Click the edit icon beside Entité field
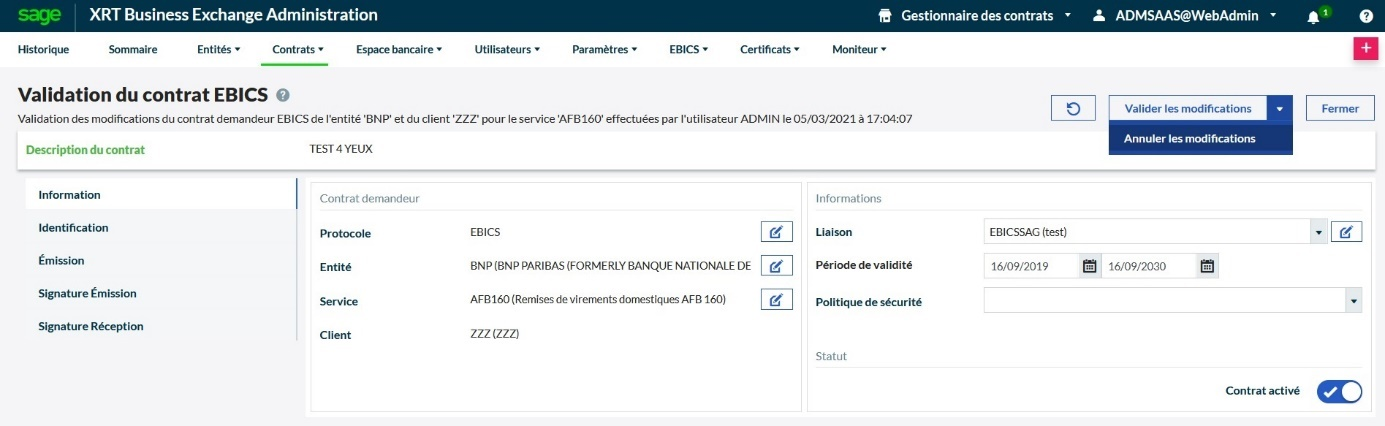The image size is (1385, 426). coord(776,266)
